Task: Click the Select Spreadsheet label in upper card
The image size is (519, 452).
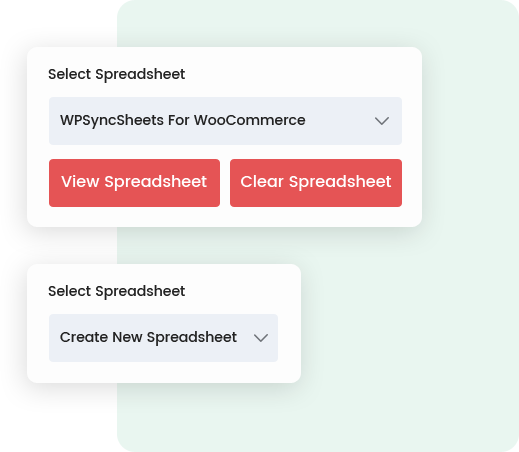Action: pyautogui.click(x=117, y=74)
